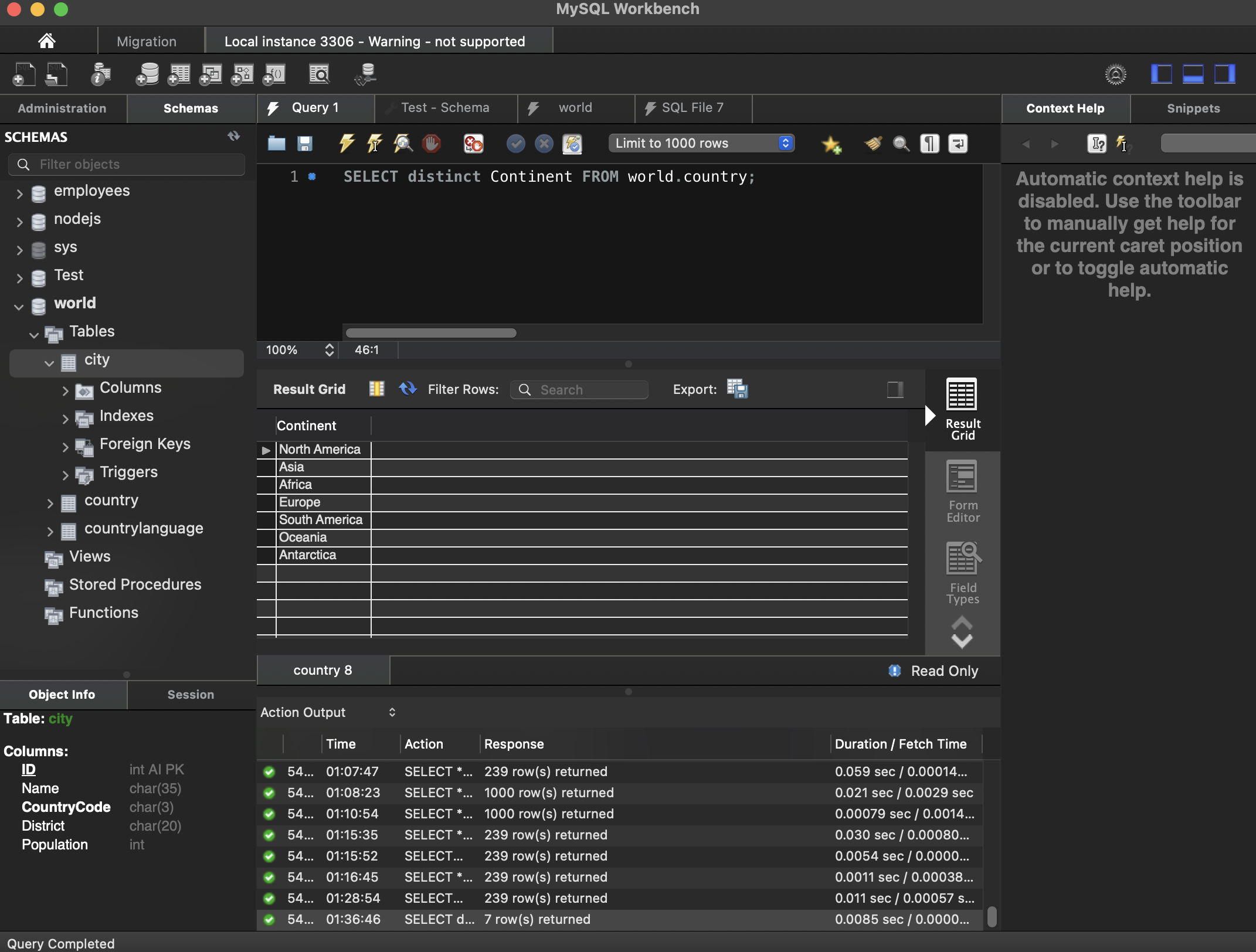Stop the executing query
1256x952 pixels.
click(432, 144)
